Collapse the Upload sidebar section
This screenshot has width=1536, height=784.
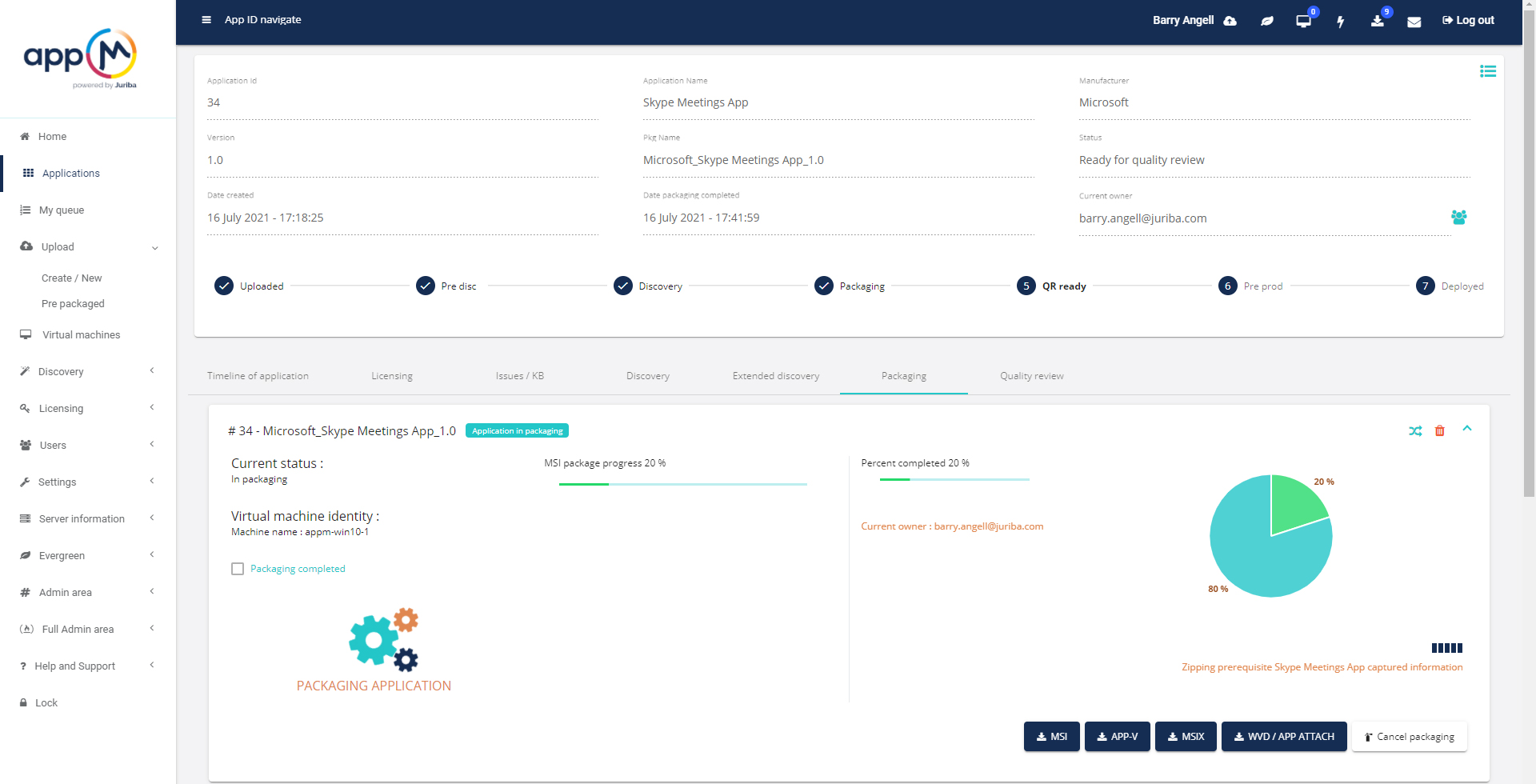click(x=88, y=247)
